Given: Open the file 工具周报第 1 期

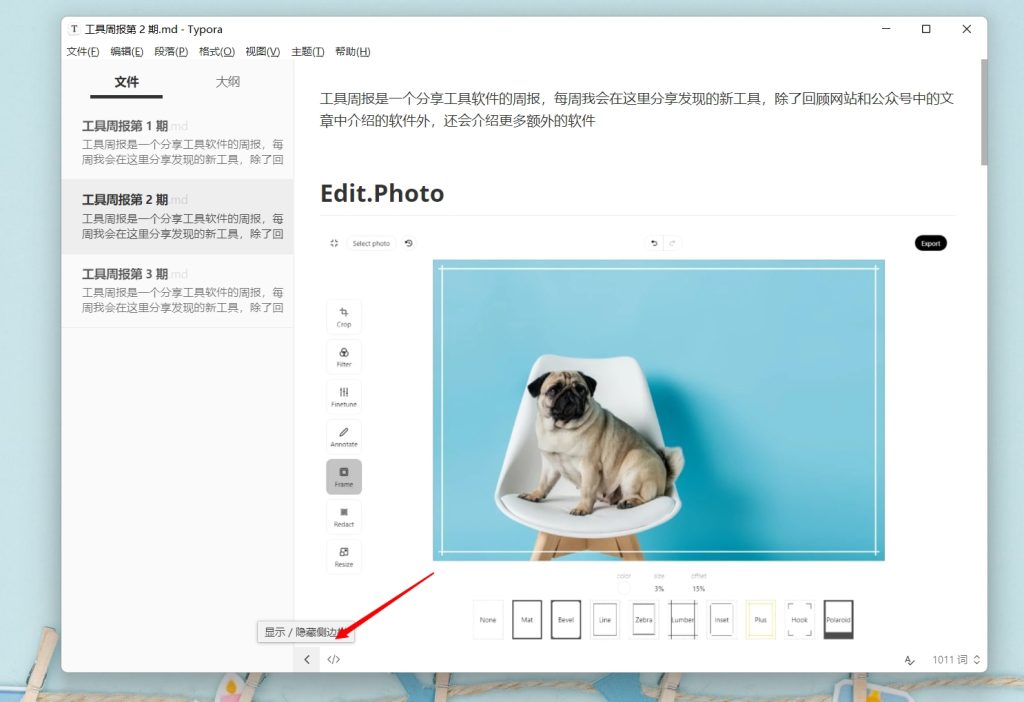Looking at the screenshot, I should tap(178, 142).
